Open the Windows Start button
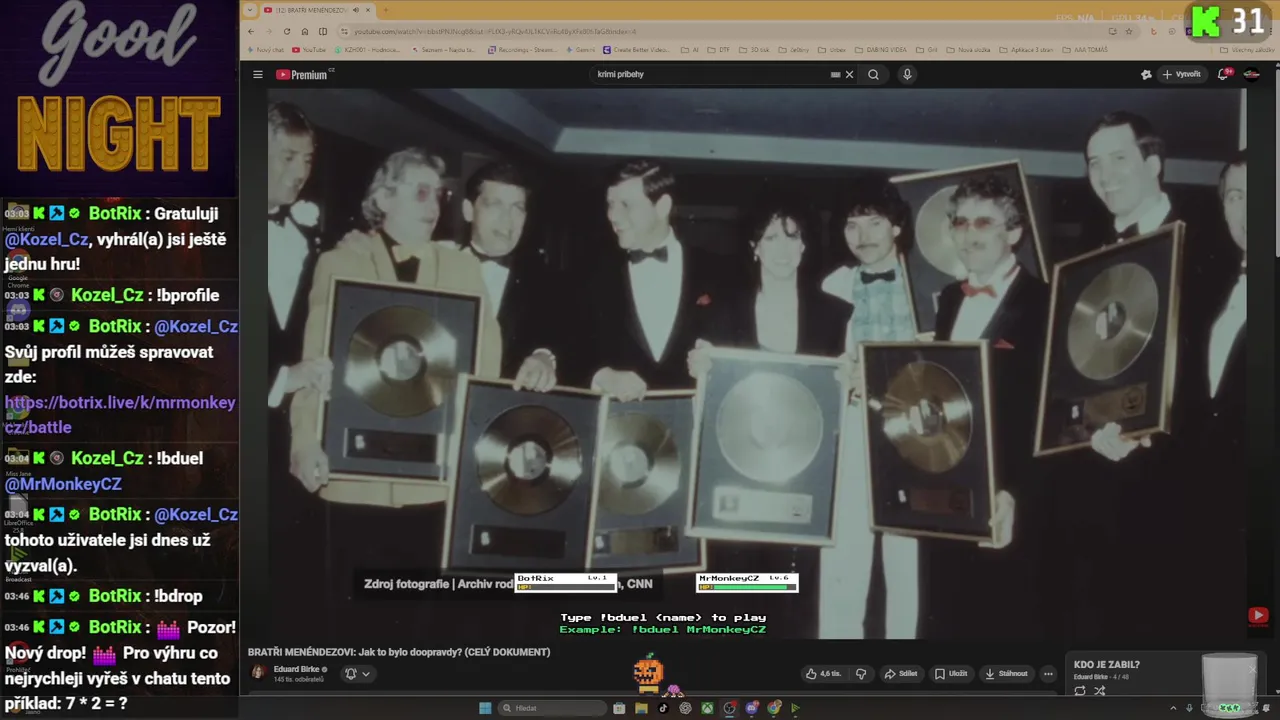The height and width of the screenshot is (720, 1280). [485, 708]
